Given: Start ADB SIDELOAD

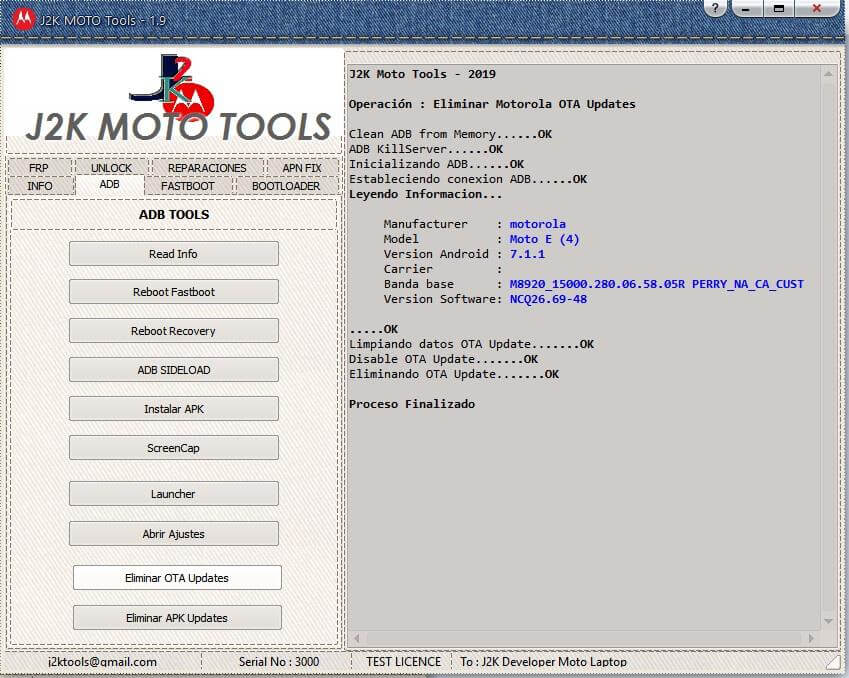Looking at the screenshot, I should tap(174, 370).
